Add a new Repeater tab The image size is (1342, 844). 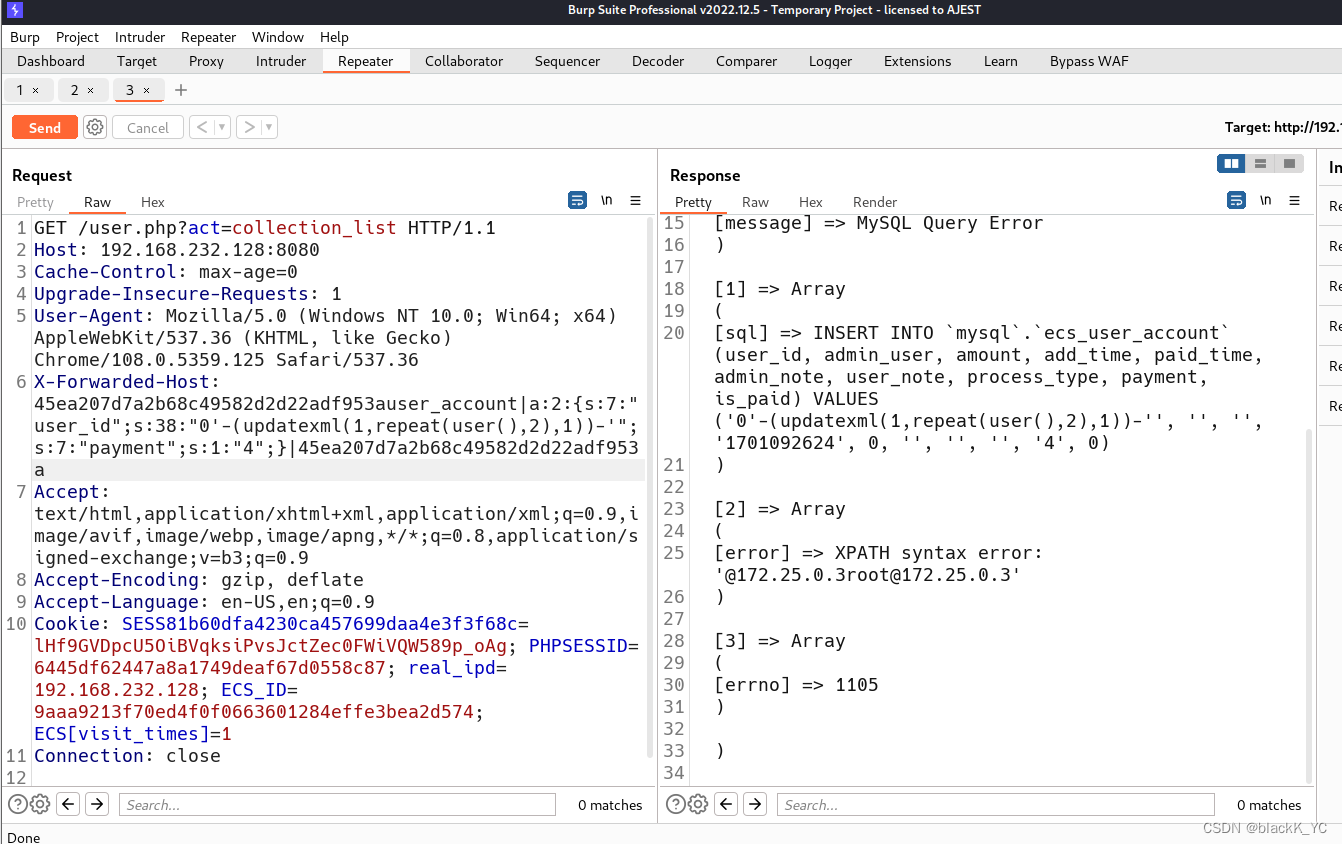(181, 90)
